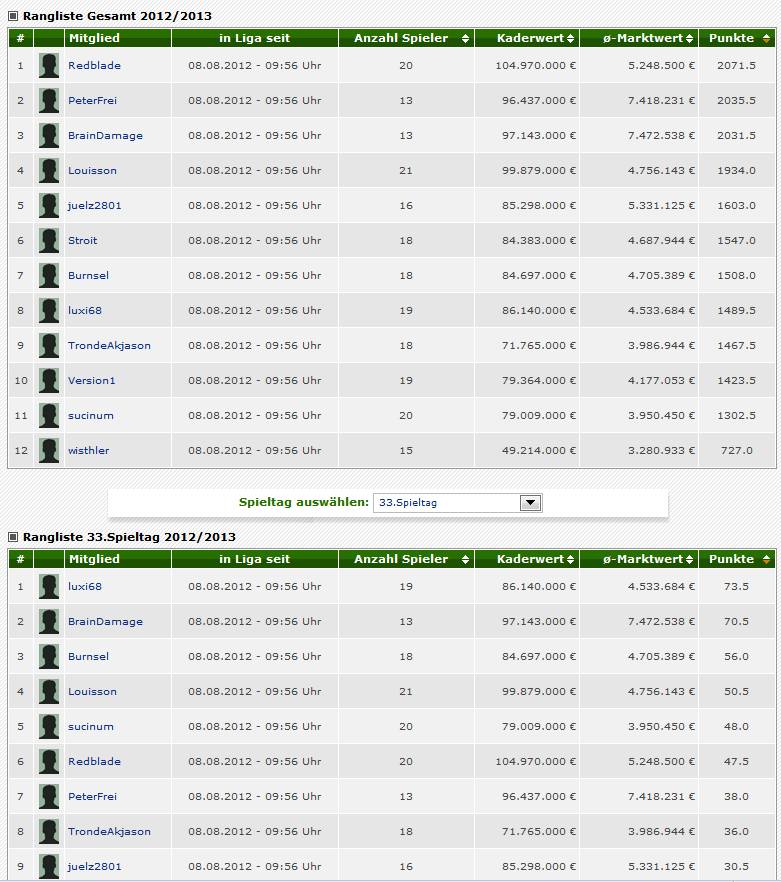Click Stroit's profile avatar
Screen dimensions: 781x882
tap(49, 241)
